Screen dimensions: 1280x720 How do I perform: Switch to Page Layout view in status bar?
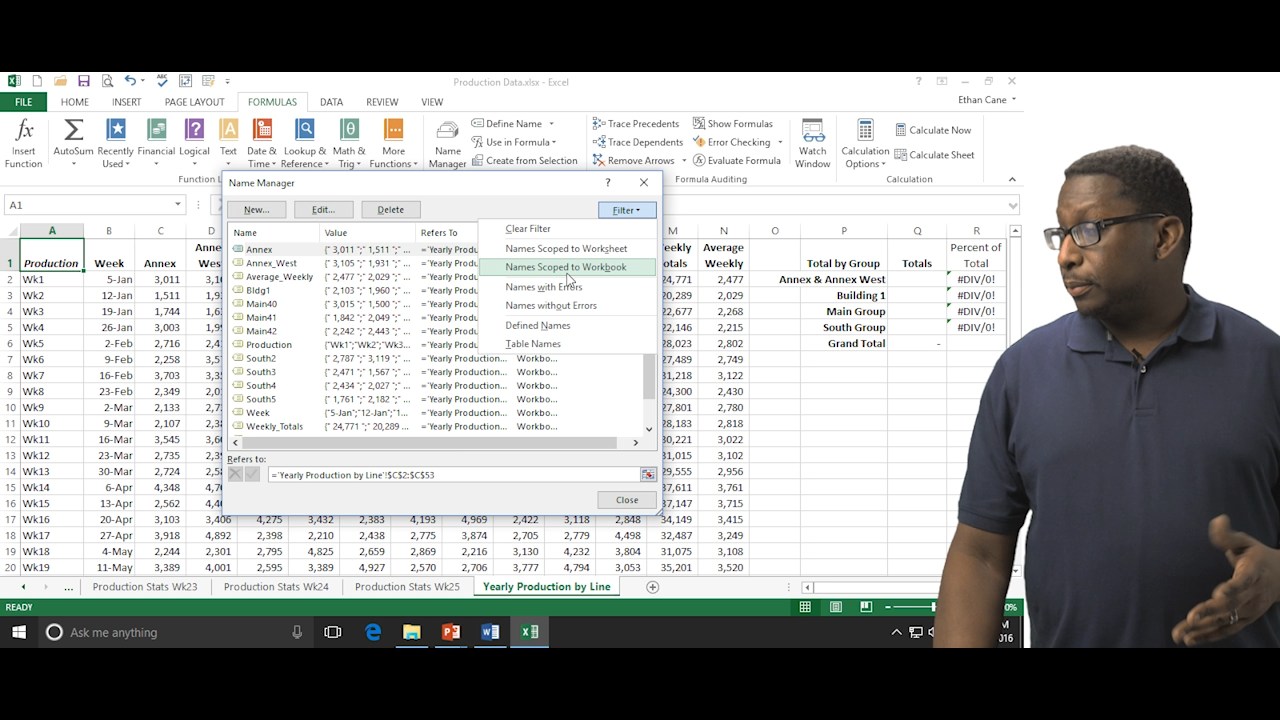click(836, 607)
